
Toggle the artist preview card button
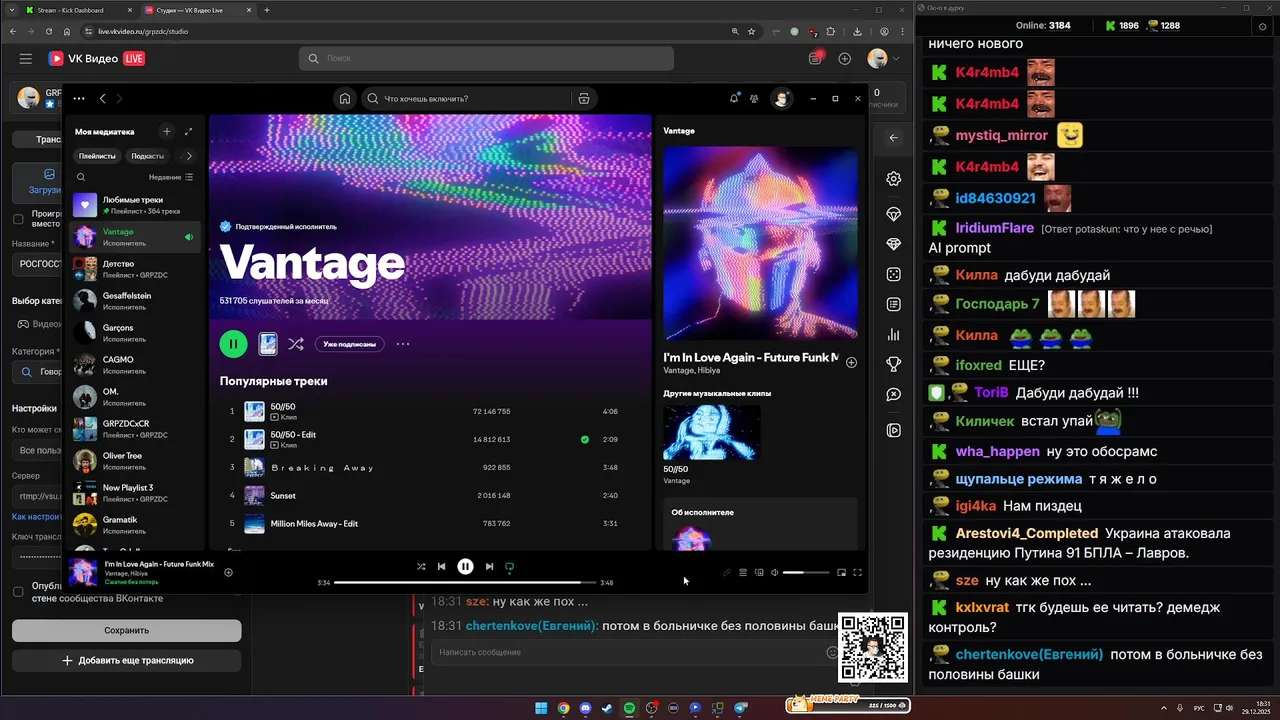[x=268, y=344]
